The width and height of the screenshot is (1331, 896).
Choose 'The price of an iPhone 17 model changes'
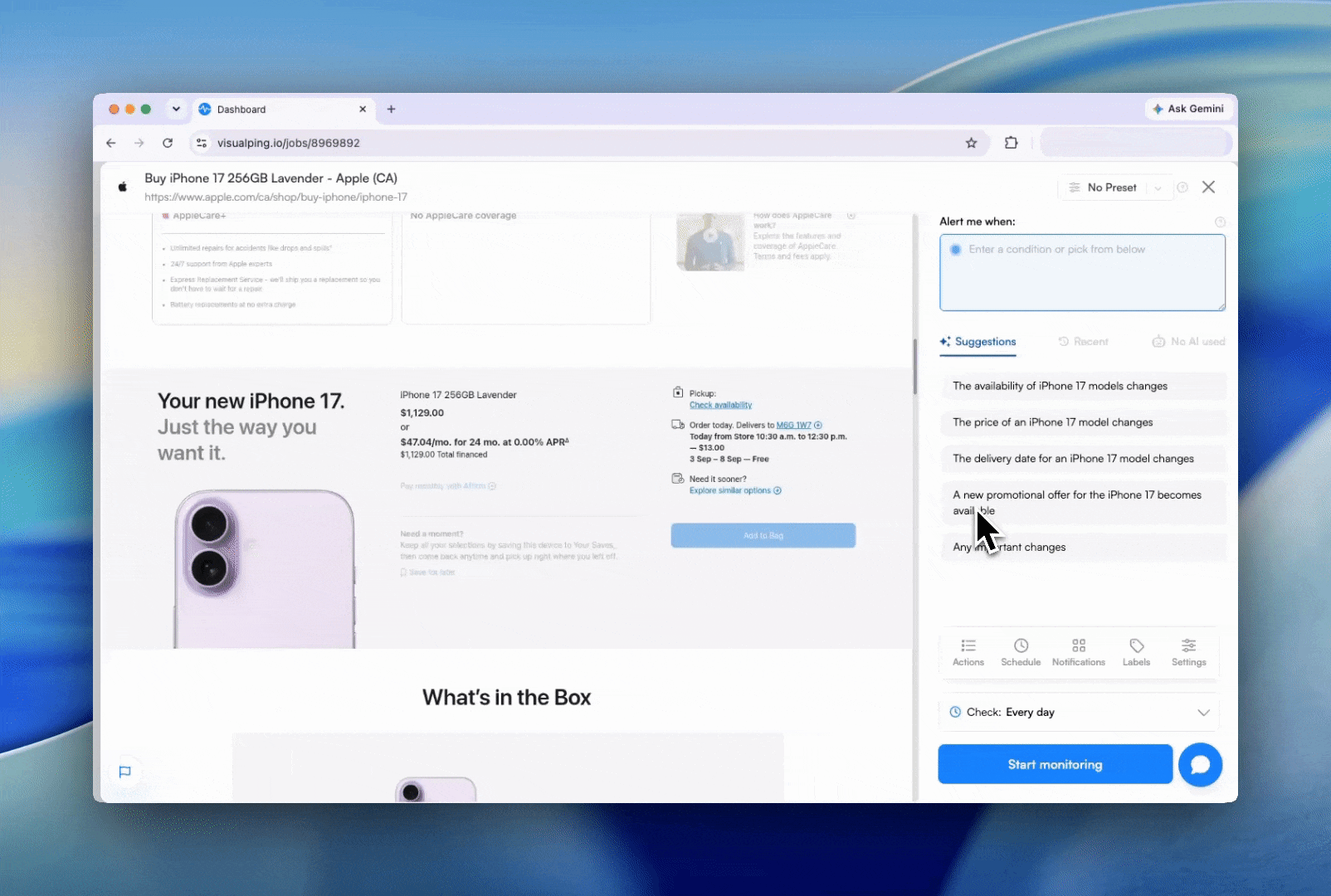click(1083, 422)
